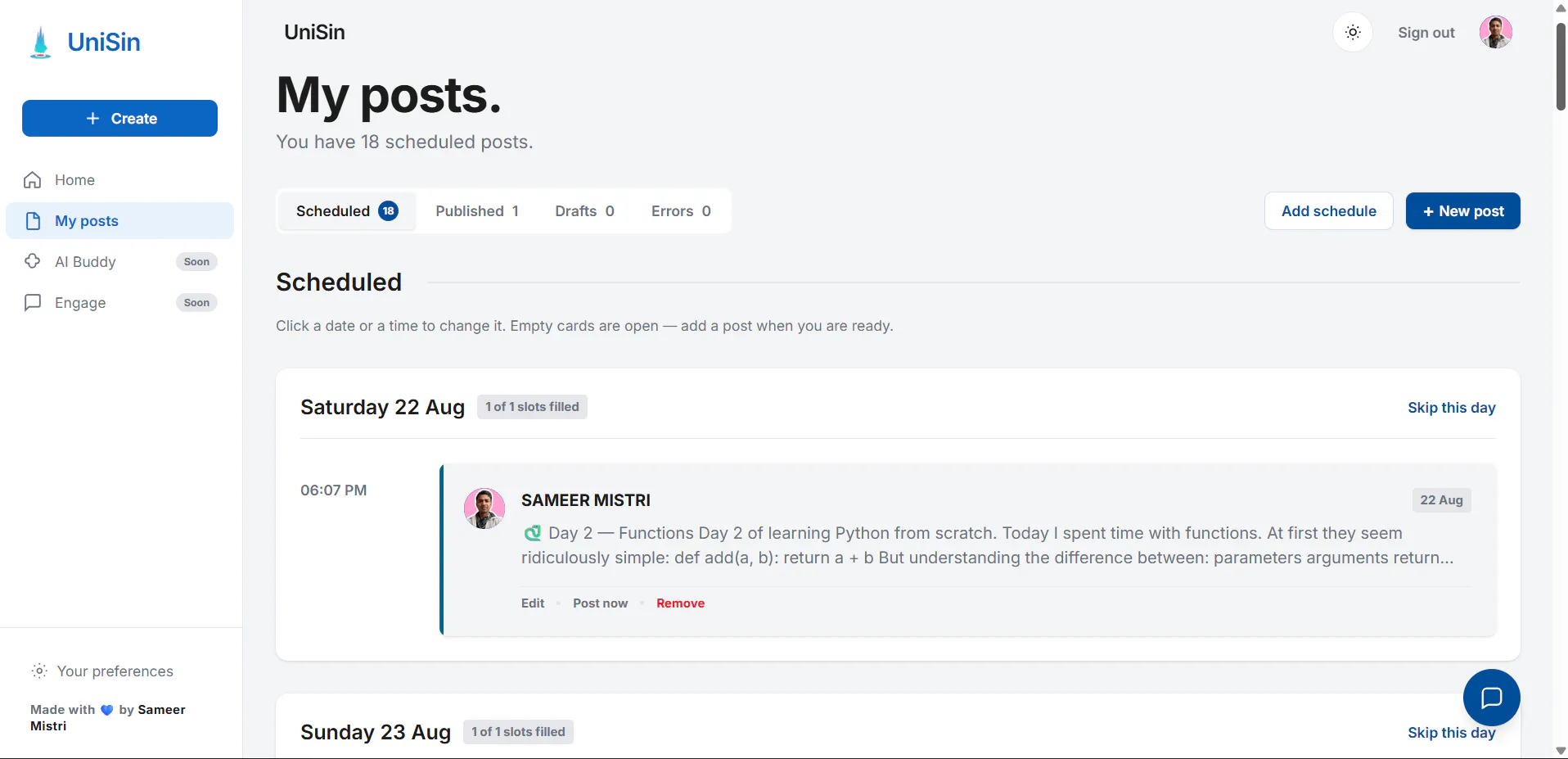Click the AI Buddy icon

click(x=33, y=261)
